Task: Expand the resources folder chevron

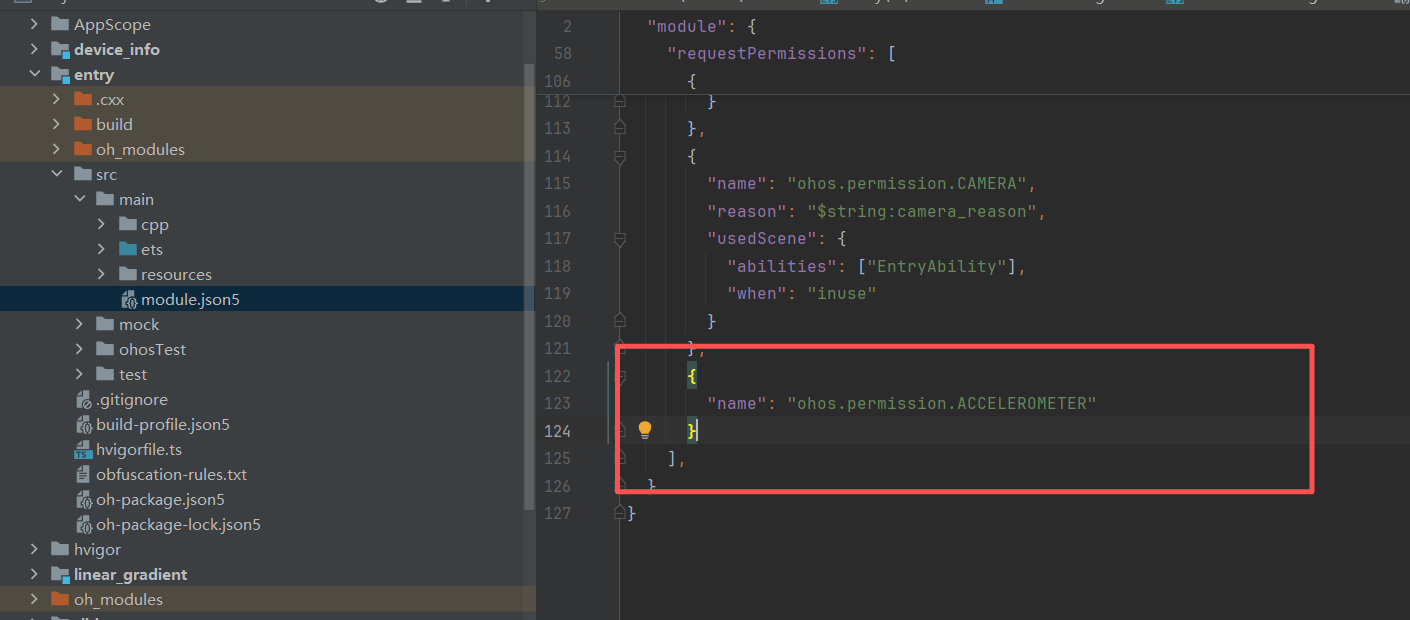Action: pyautogui.click(x=101, y=274)
